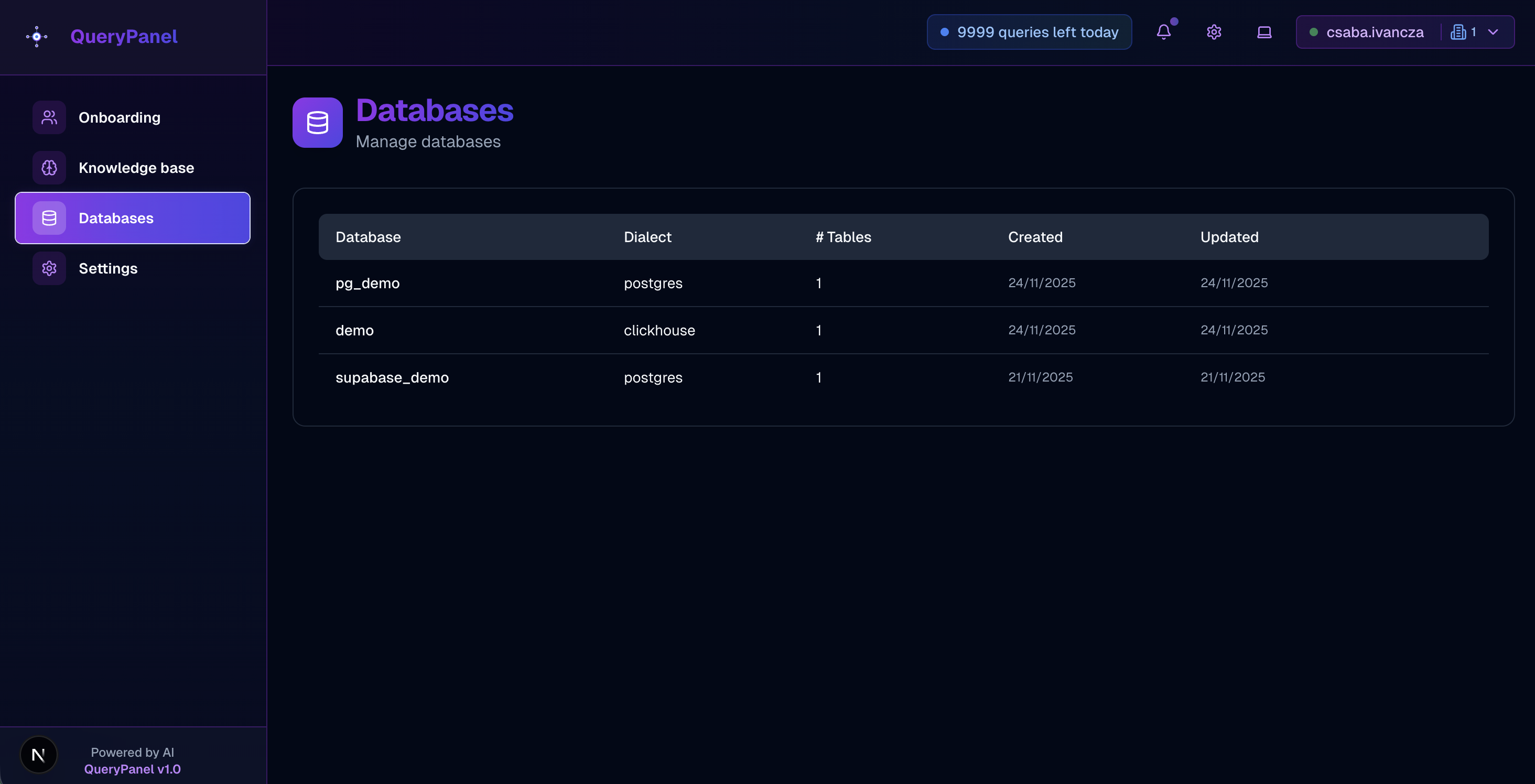Click the N logo at bottom of sidebar
The height and width of the screenshot is (784, 1535).
(x=38, y=754)
